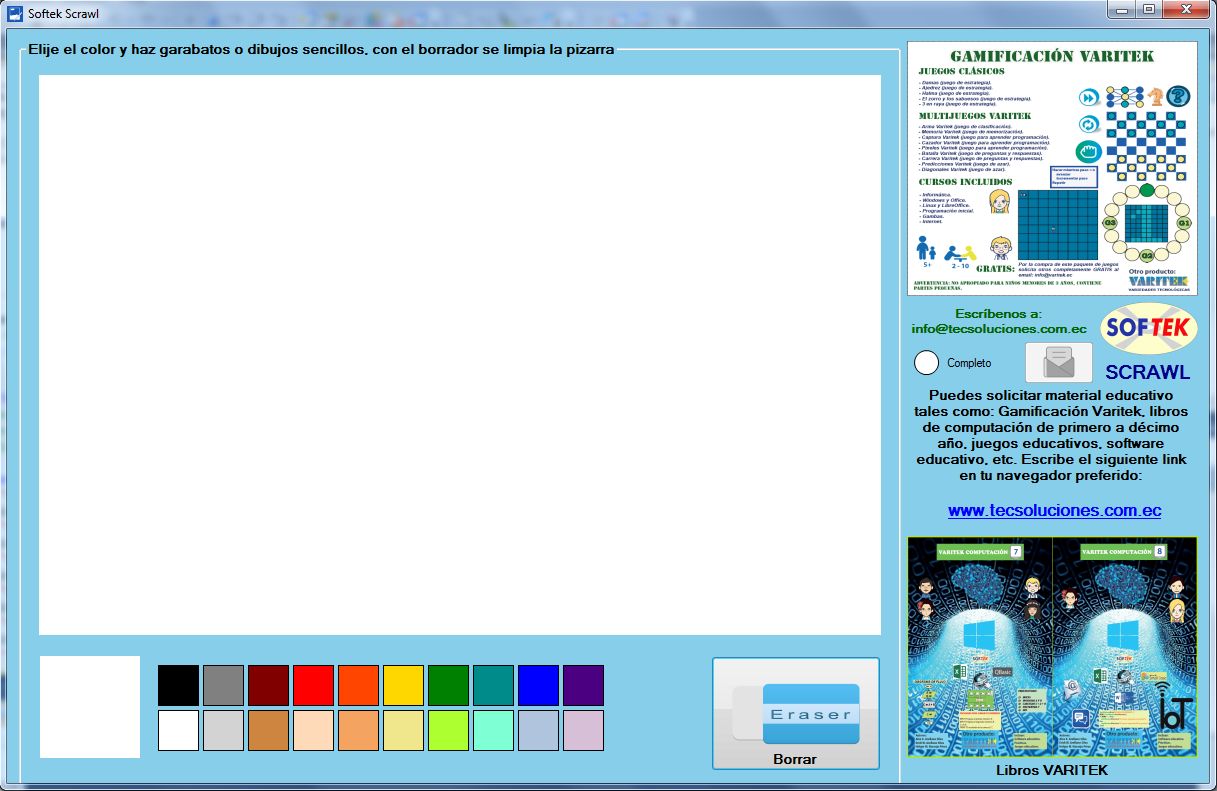This screenshot has height=791, width=1217.
Task: Pick the teal color swatch
Action: (x=494, y=685)
